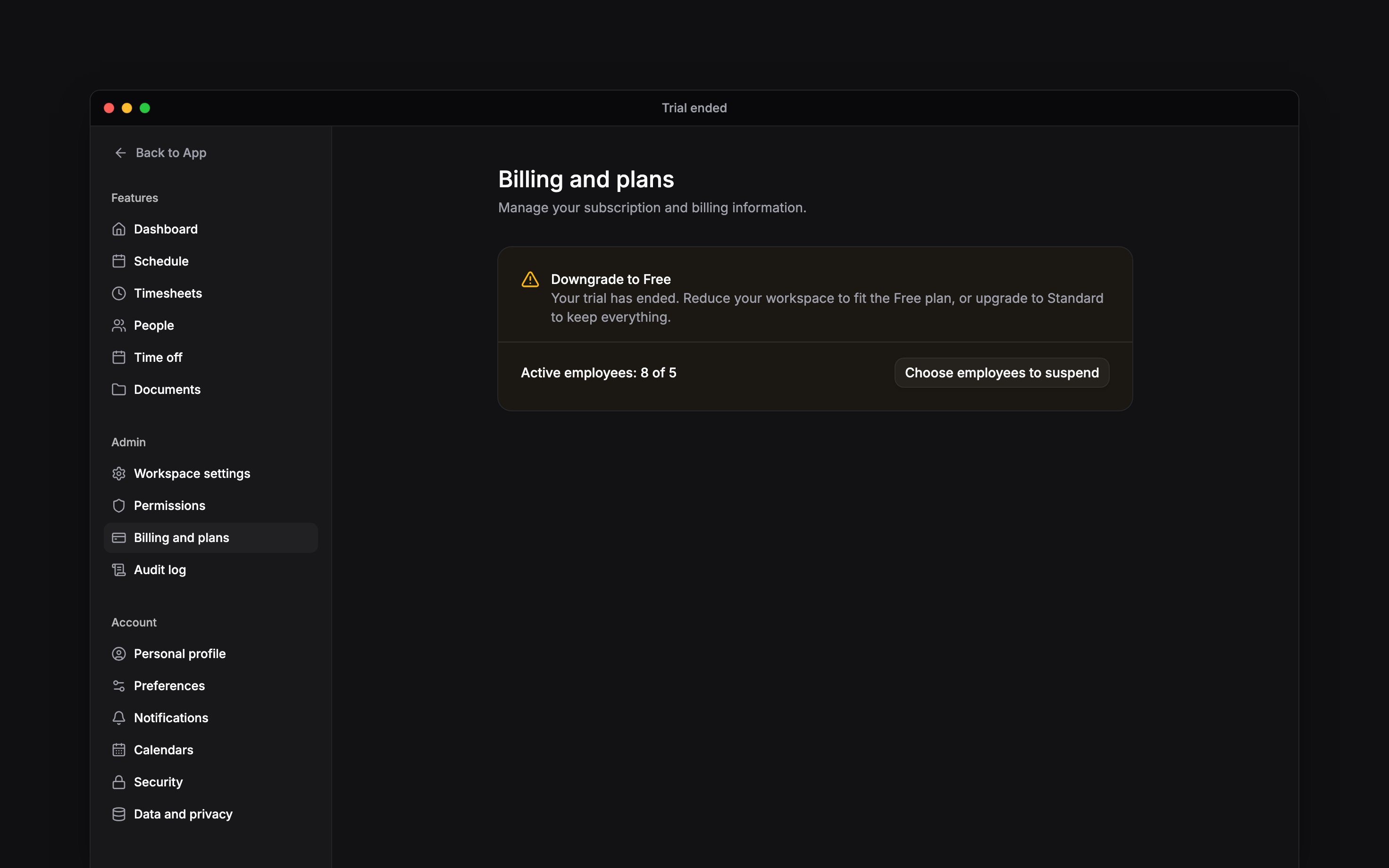Select the Timesheets clock icon
Image resolution: width=1389 pixels, height=868 pixels.
[119, 293]
